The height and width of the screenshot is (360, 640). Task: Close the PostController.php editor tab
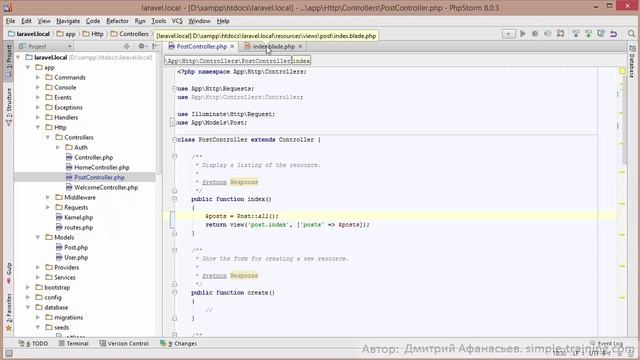(232, 47)
